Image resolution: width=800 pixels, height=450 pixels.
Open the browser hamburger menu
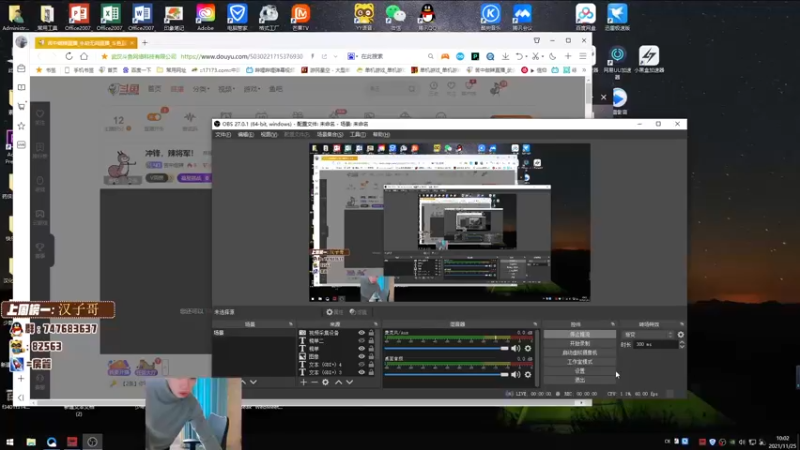click(x=582, y=56)
